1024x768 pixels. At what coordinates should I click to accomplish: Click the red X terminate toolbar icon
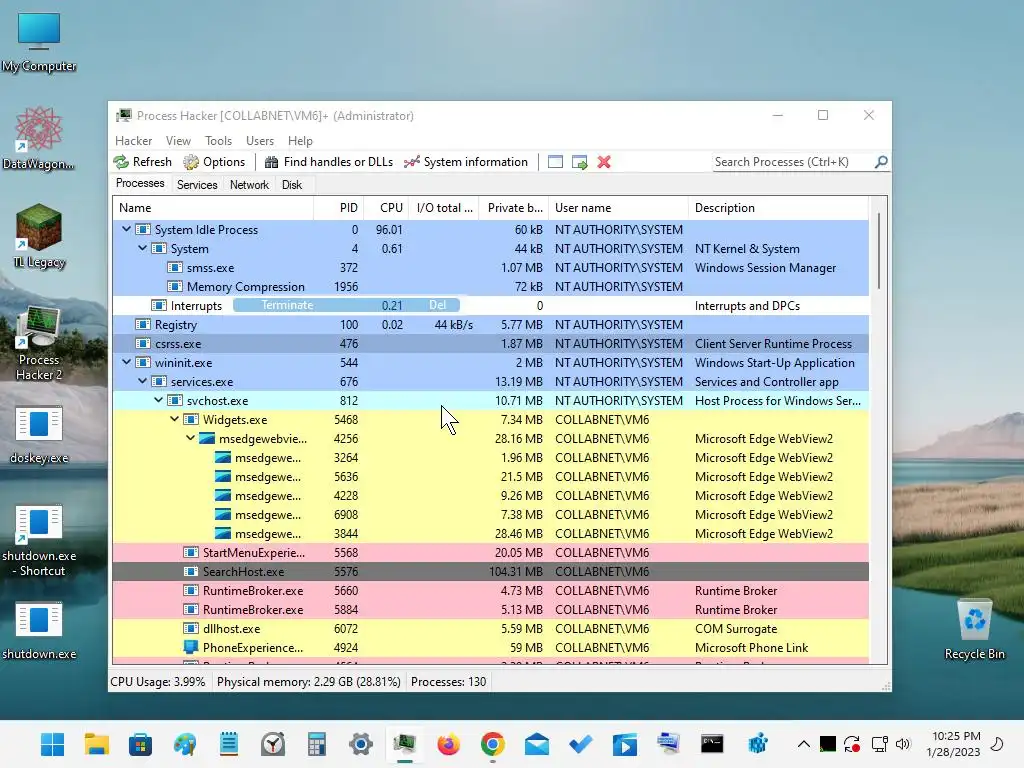604,162
